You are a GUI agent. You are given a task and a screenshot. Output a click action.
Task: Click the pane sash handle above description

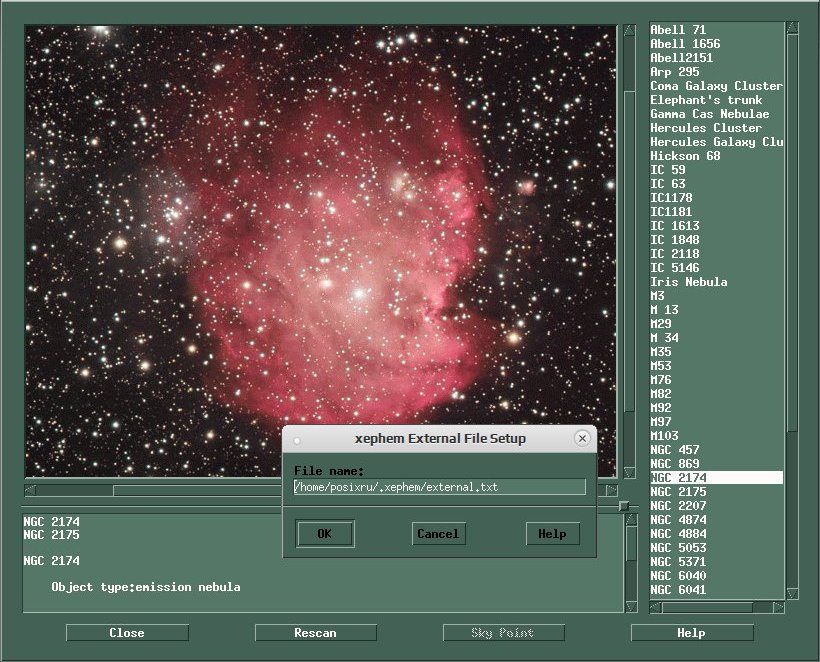(624, 506)
